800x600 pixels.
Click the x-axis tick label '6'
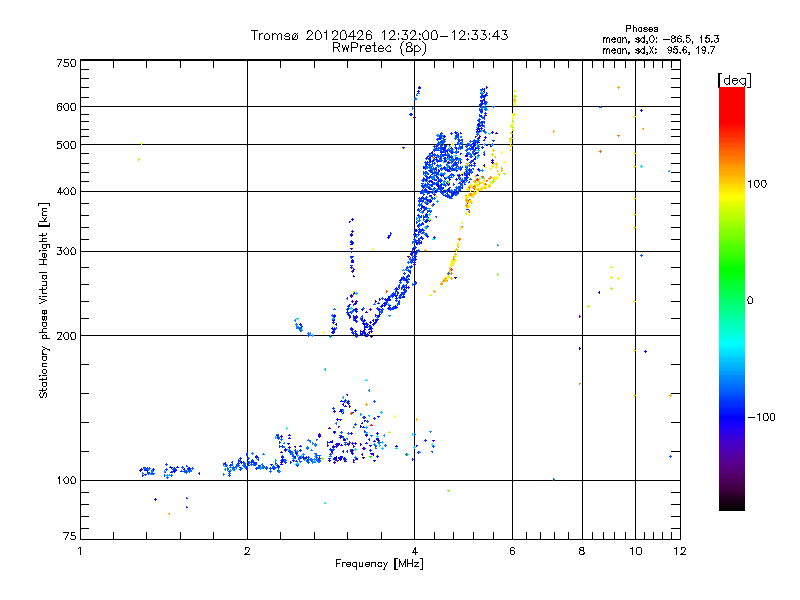(512, 552)
